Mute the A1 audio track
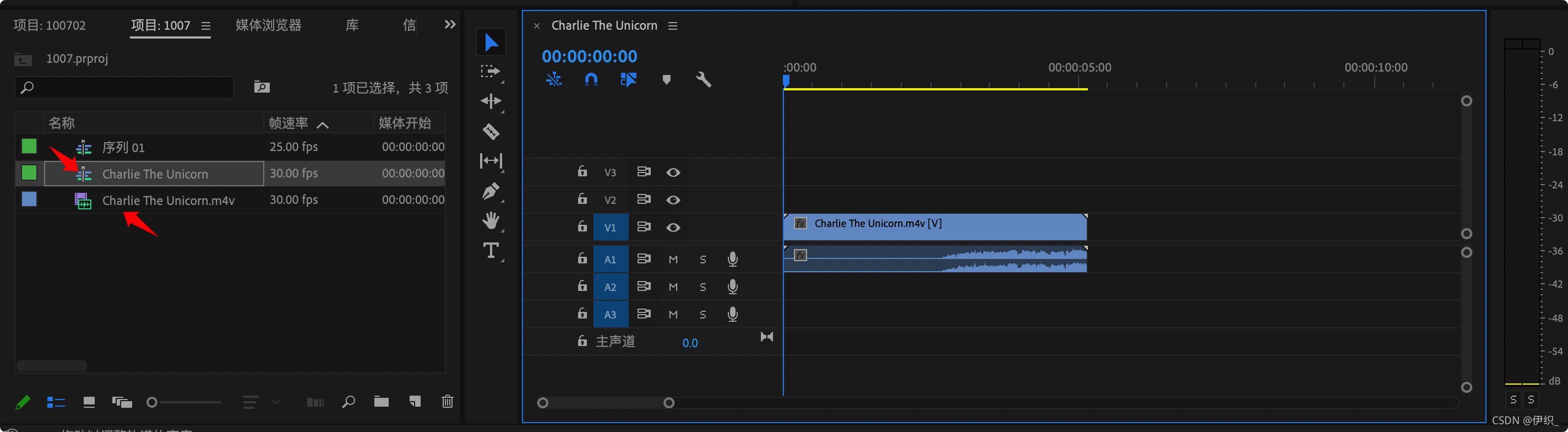Viewport: 1568px width, 432px height. (x=673, y=260)
